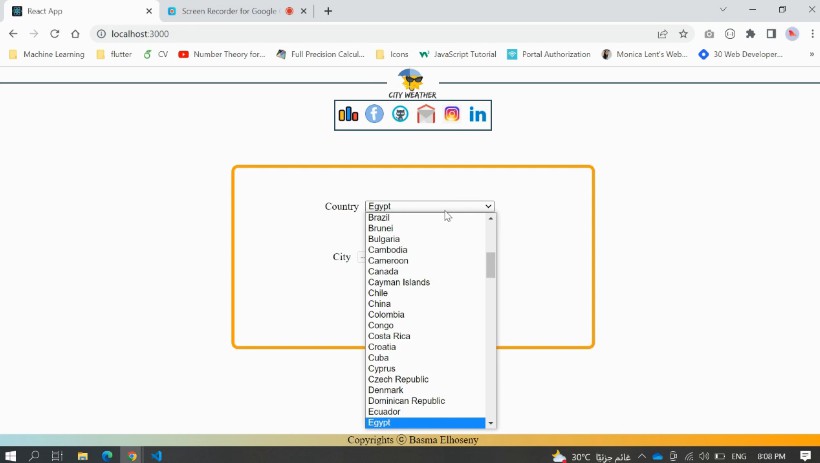Click the dropdown list scrollbar thumb
The image size is (820, 463).
pos(491,265)
